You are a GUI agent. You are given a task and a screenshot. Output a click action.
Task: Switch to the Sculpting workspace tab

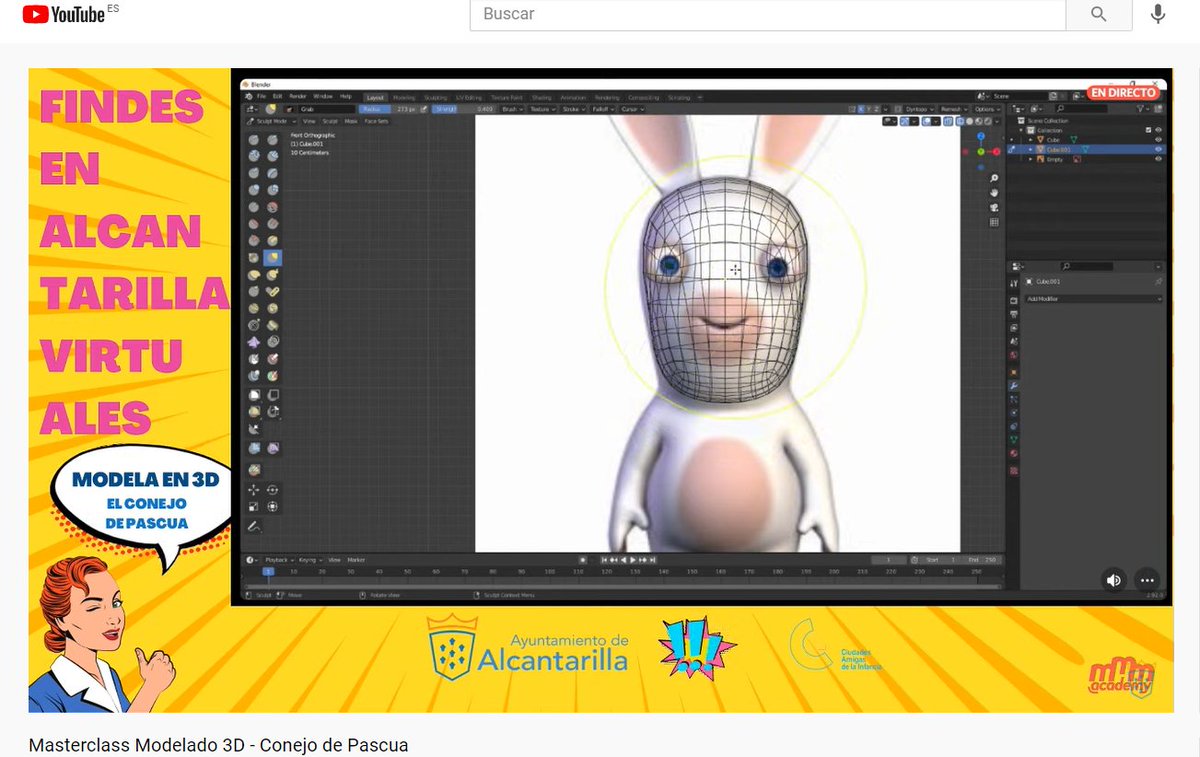[x=435, y=97]
